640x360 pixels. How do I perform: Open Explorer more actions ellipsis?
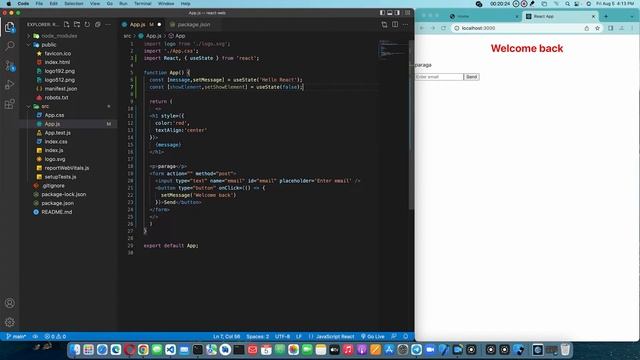[x=108, y=24]
